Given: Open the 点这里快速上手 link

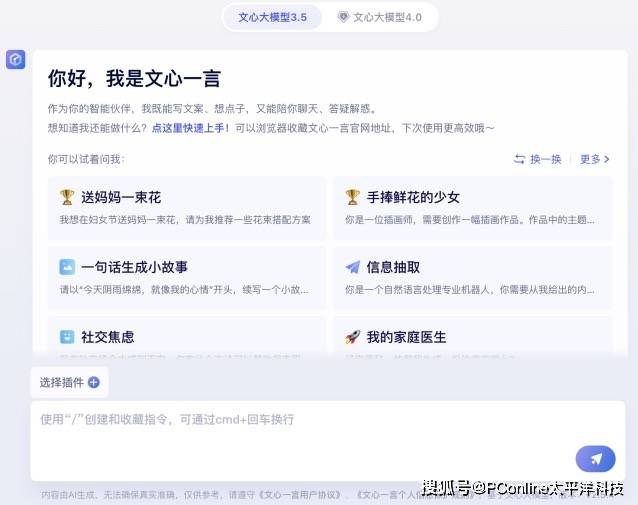Looking at the screenshot, I should pos(190,128).
